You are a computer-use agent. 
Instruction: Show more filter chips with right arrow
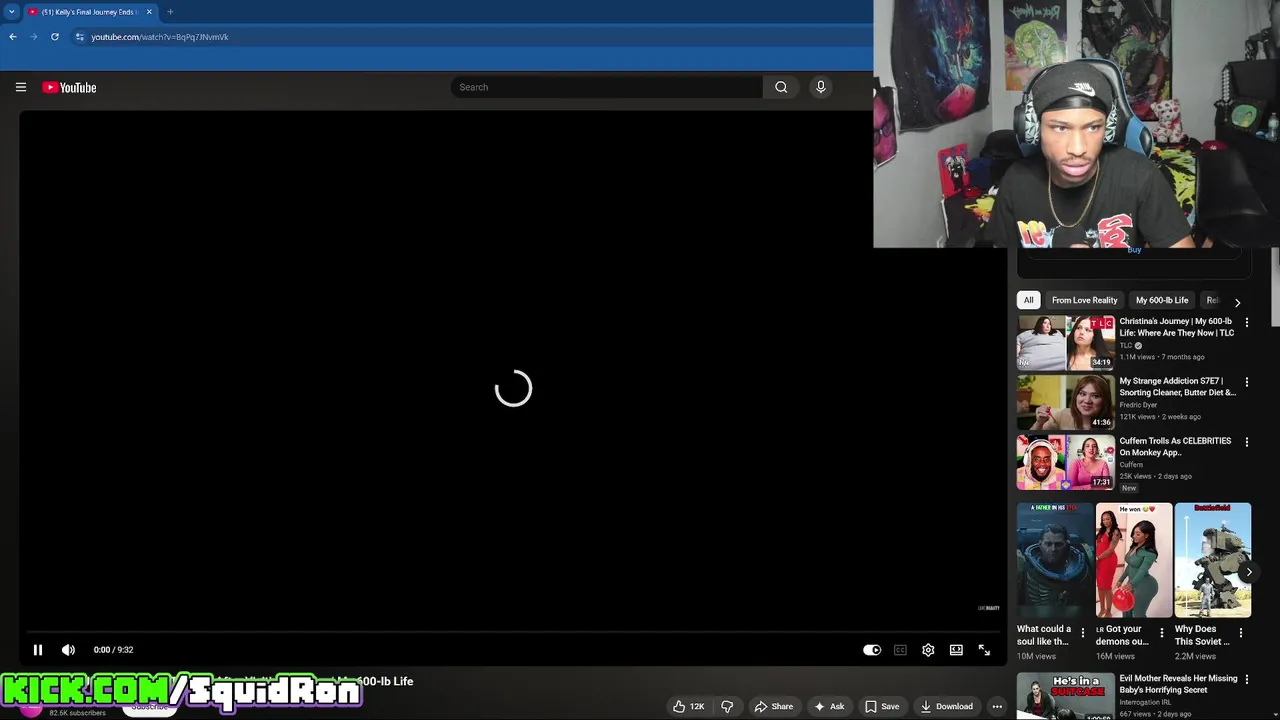coord(1237,301)
